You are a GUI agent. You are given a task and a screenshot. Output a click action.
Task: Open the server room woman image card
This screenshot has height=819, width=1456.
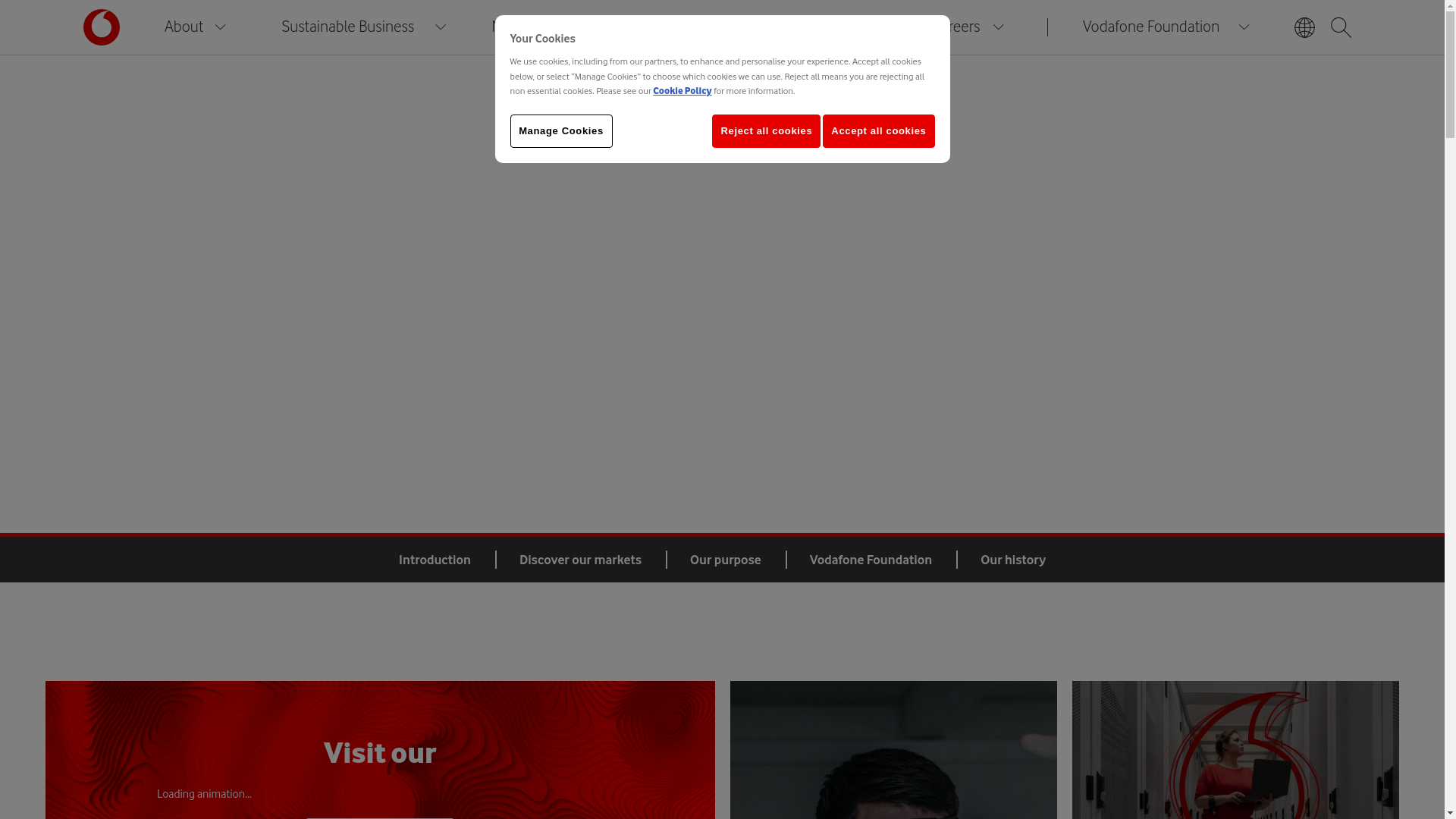[x=1235, y=750]
